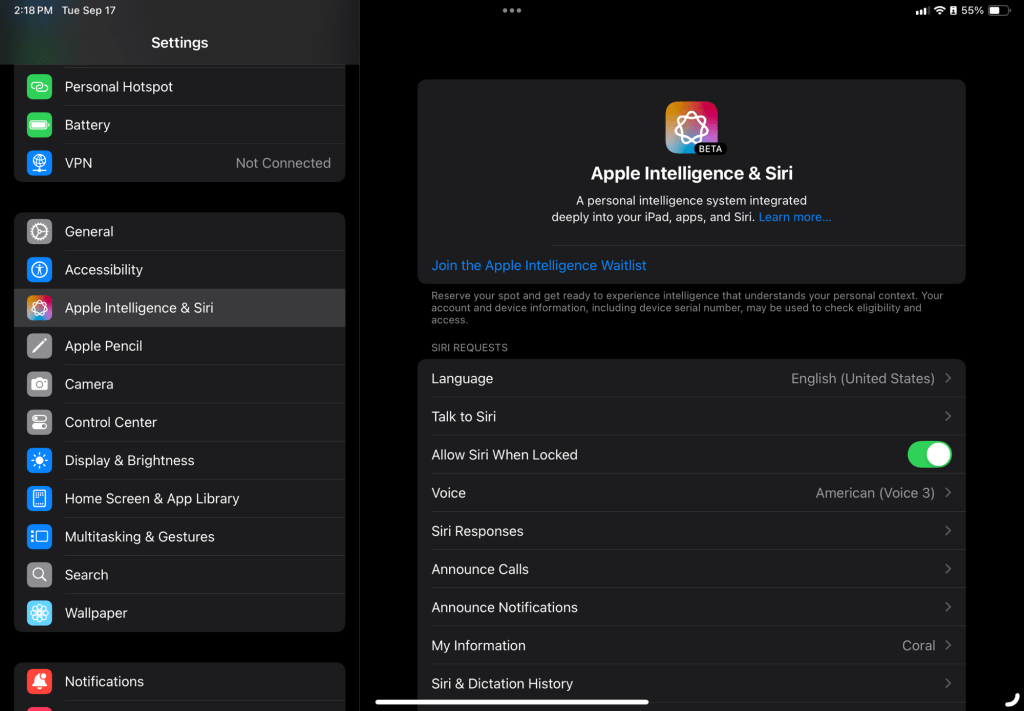Tap the Apple Pencil icon
Viewport: 1024px width, 711px height.
pos(39,346)
